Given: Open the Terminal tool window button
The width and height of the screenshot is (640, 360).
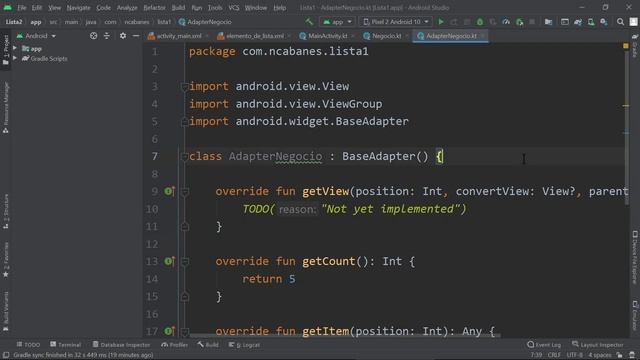Looking at the screenshot, I should click(65, 344).
